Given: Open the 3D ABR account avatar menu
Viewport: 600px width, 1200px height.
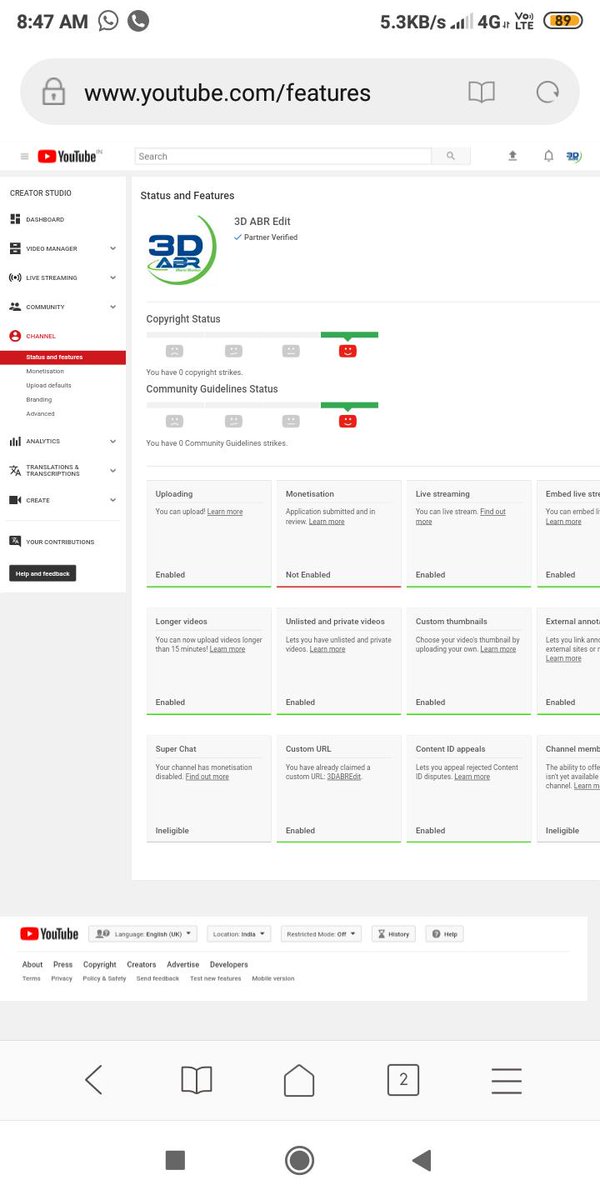Looking at the screenshot, I should [x=573, y=156].
